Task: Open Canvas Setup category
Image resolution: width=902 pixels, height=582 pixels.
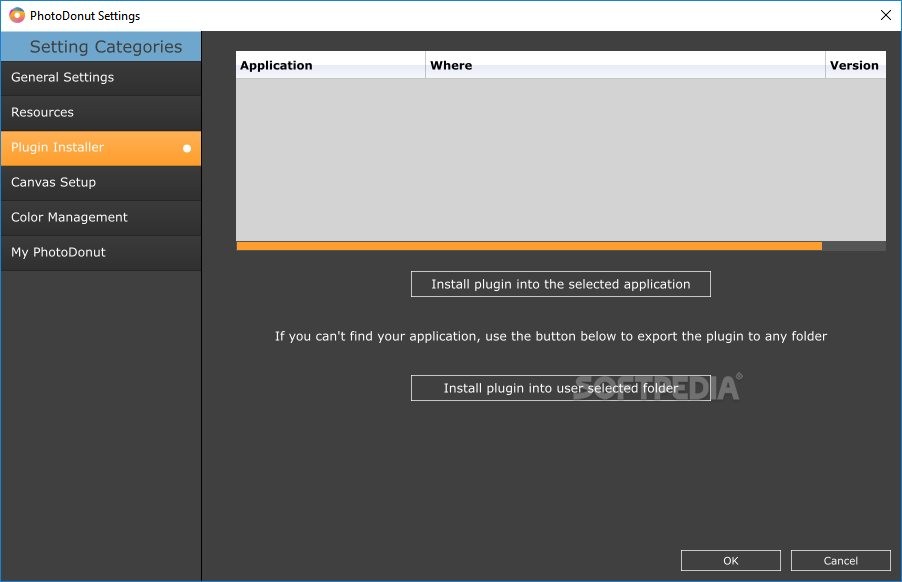Action: pos(101,183)
